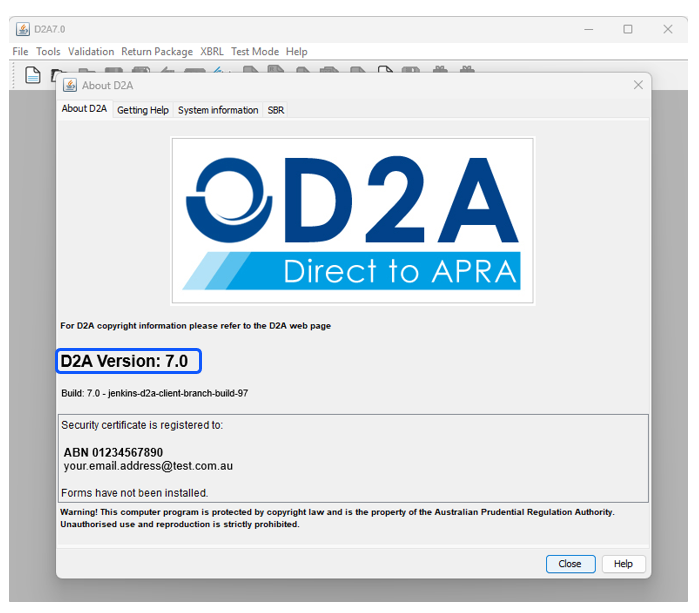Click the Java icon in About D2A title bar
Screen dimensions: 699x613
tap(70, 85)
